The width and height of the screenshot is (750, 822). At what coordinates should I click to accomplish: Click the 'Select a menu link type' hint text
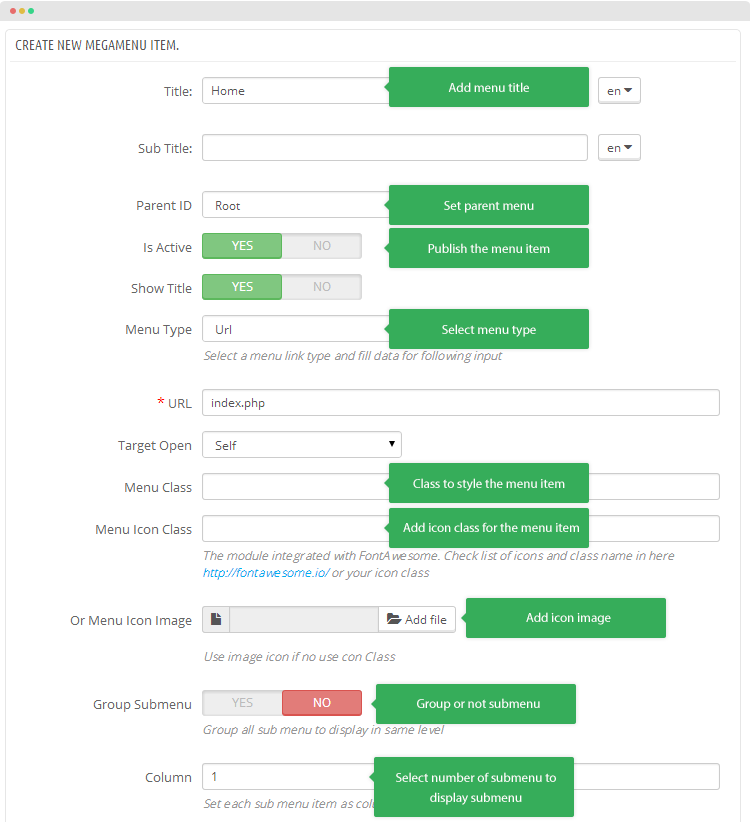tap(352, 356)
